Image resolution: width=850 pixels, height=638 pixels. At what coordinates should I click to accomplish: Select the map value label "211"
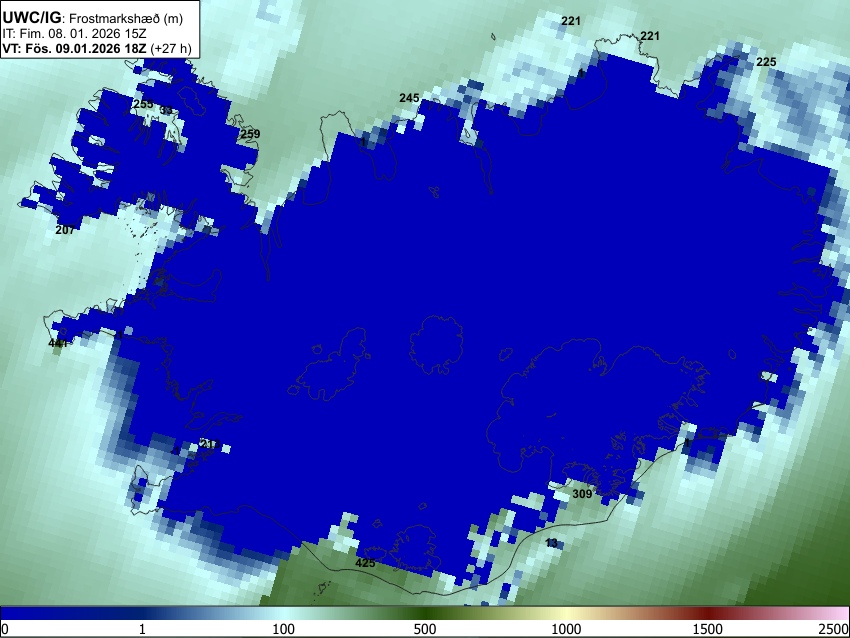pyautogui.click(x=209, y=444)
